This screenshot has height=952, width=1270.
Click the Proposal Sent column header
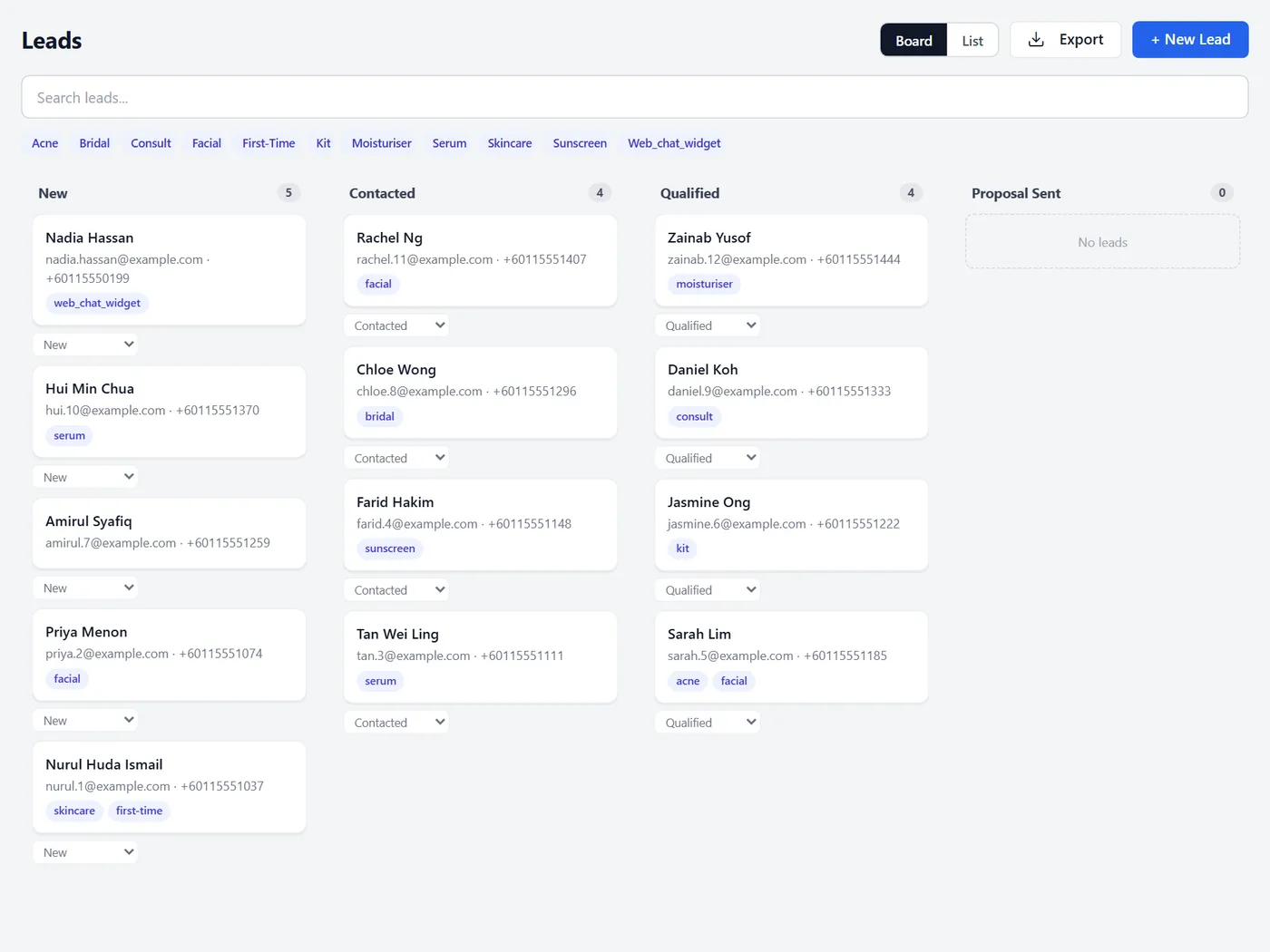[1016, 193]
